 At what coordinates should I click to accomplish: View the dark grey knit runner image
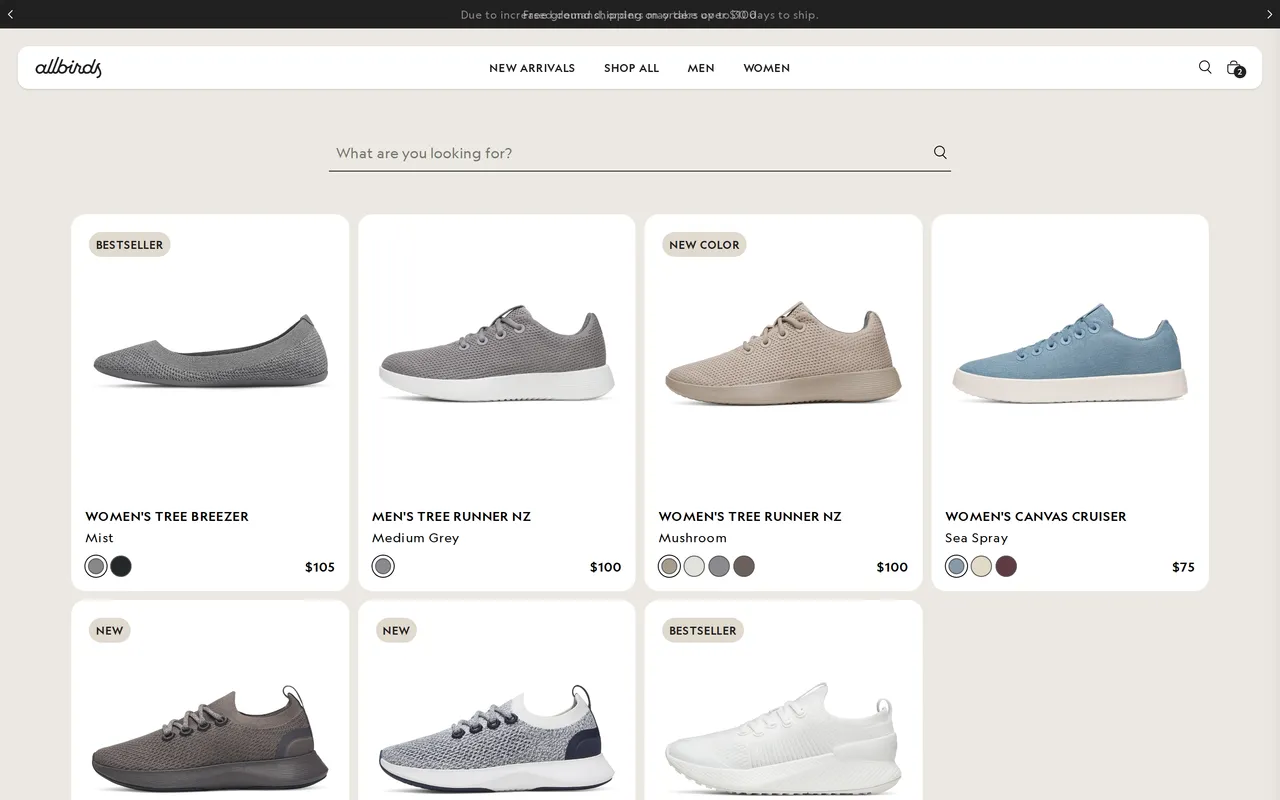tap(210, 738)
